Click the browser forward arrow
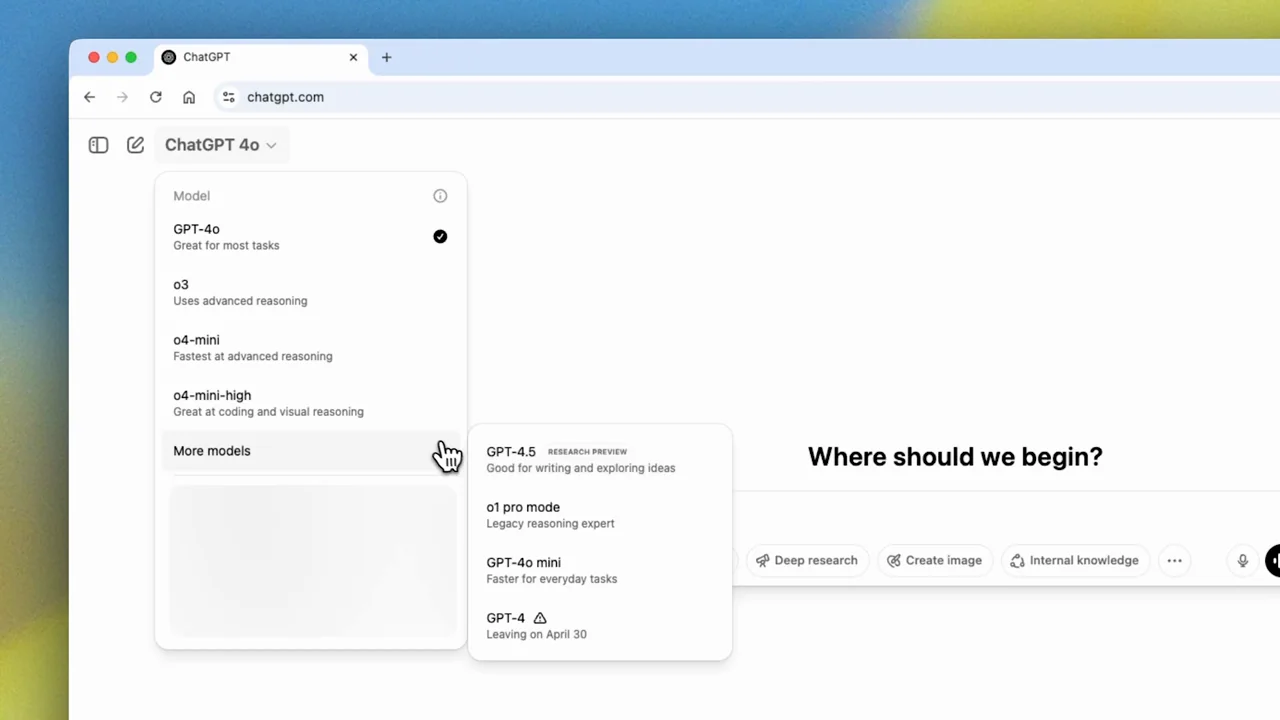1280x720 pixels. [123, 97]
